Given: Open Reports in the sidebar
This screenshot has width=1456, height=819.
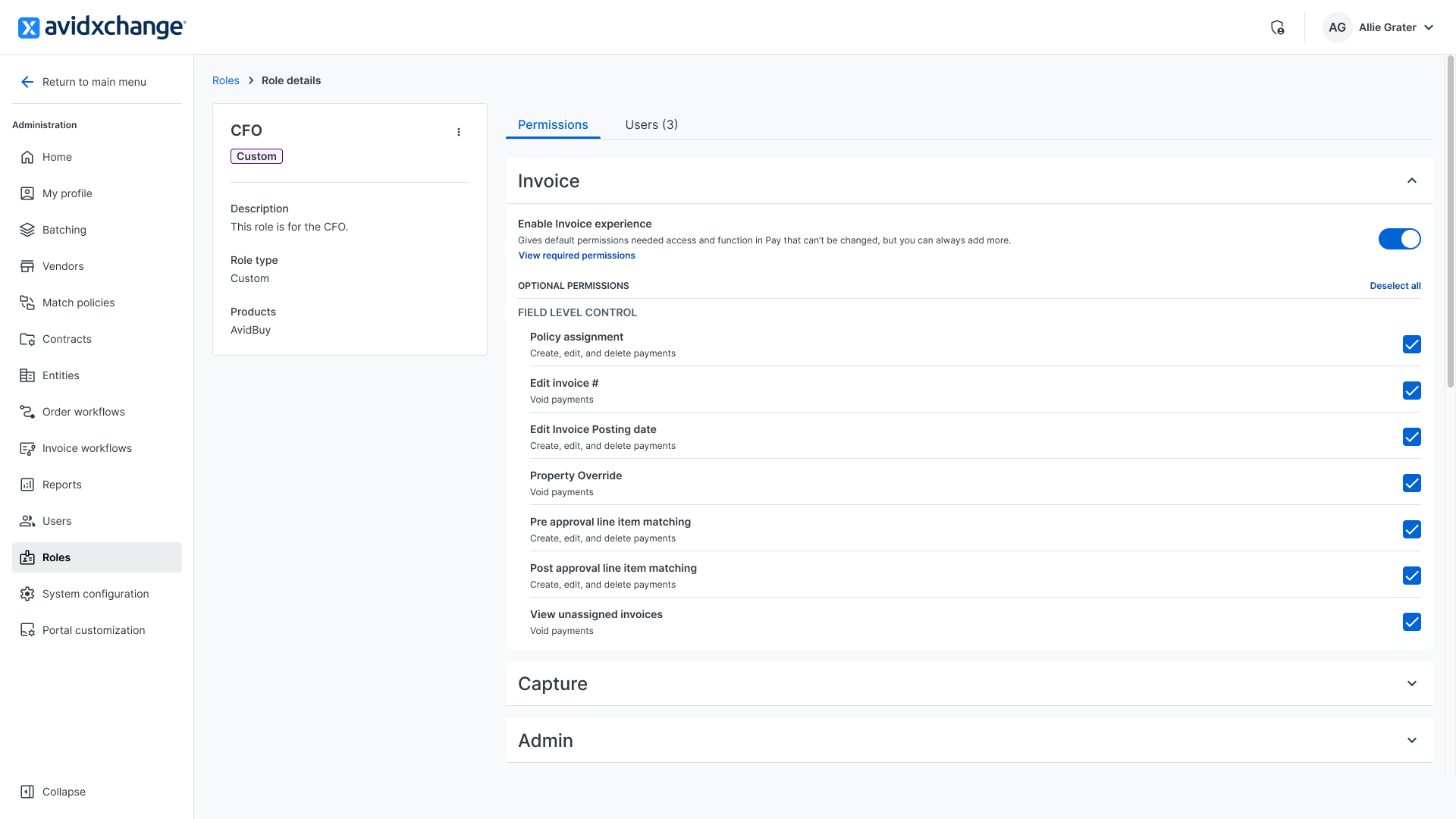Looking at the screenshot, I should (x=97, y=485).
